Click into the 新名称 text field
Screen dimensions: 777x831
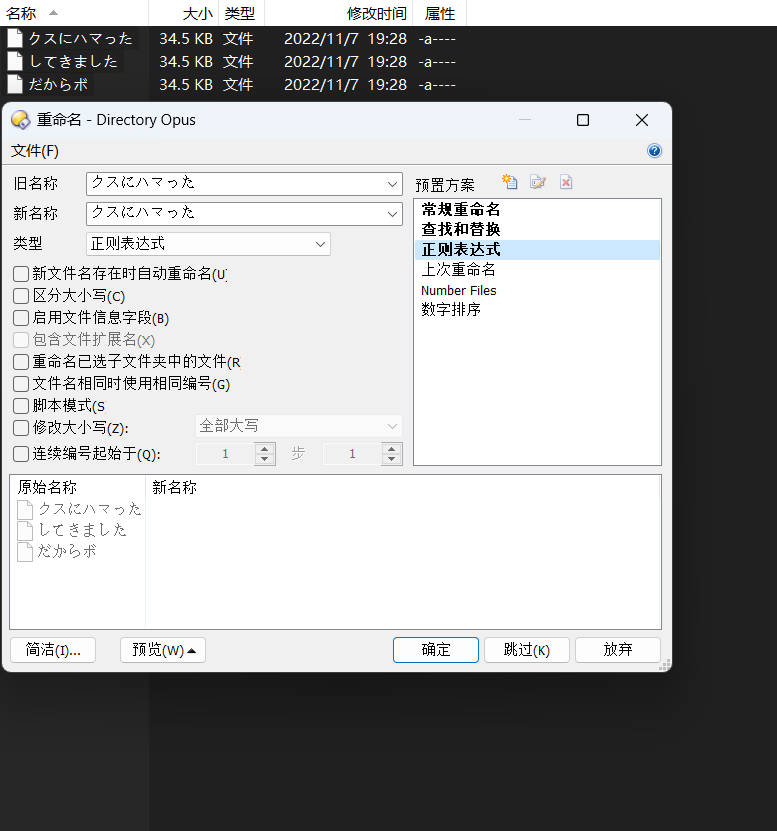coord(235,214)
